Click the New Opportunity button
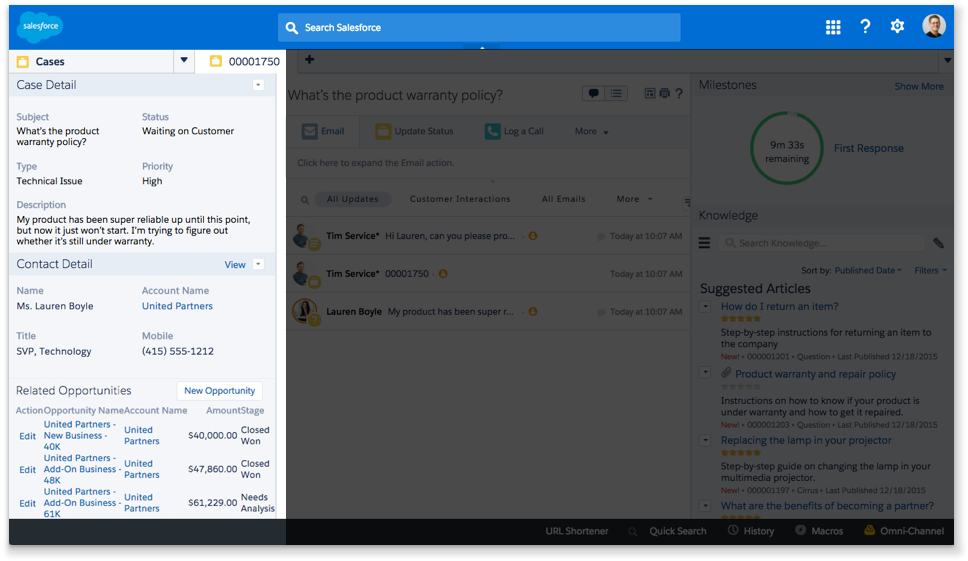This screenshot has width=968, height=561. [x=219, y=391]
